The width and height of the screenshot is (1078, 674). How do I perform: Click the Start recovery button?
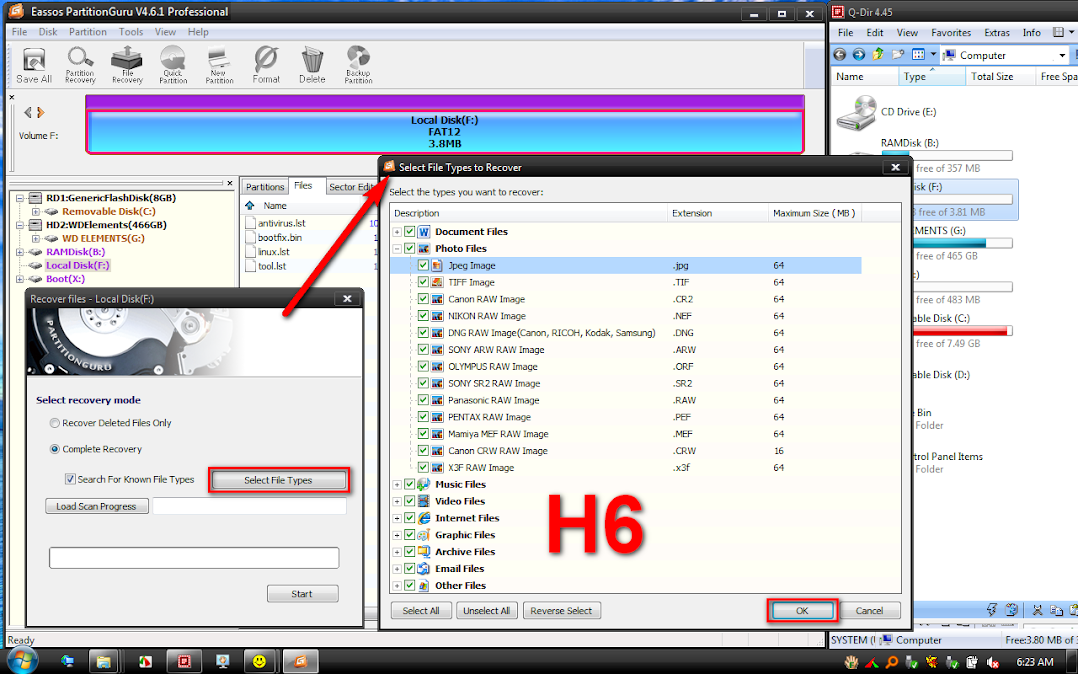click(x=302, y=594)
